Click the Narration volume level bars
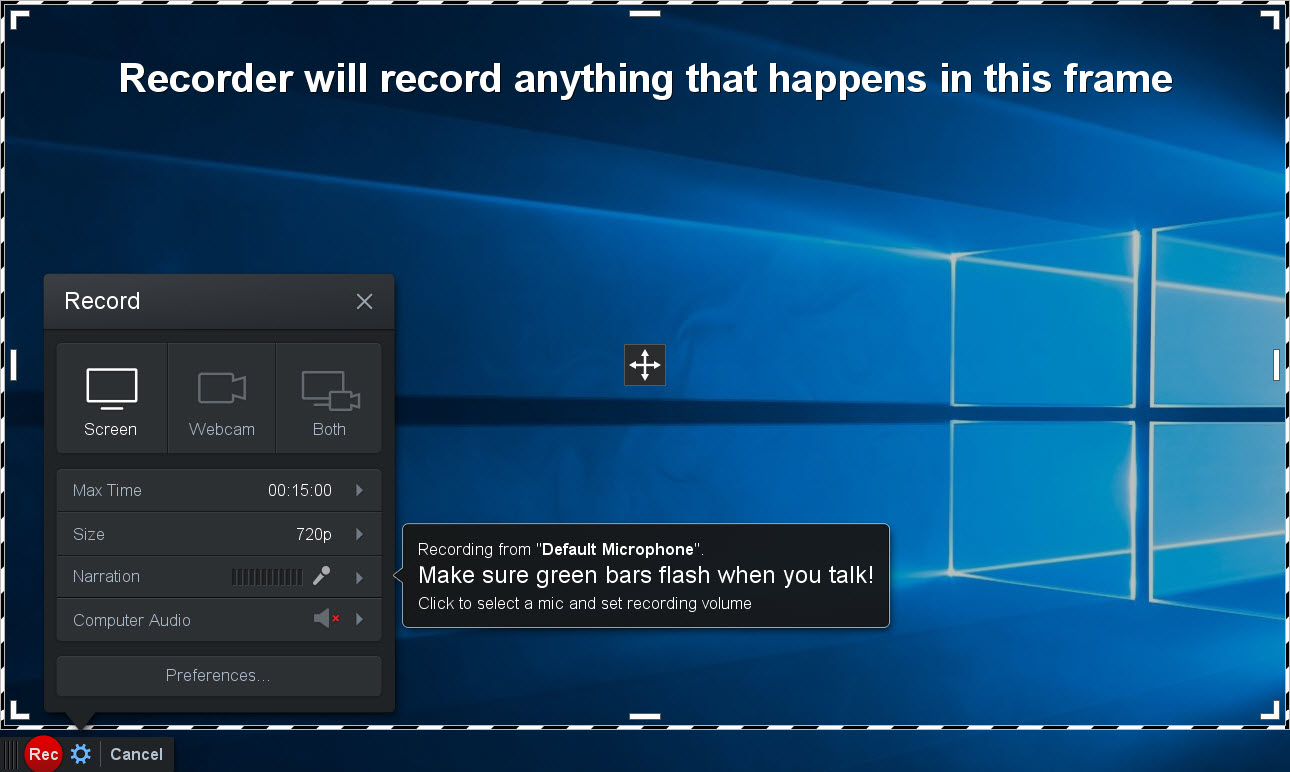This screenshot has height=772, width=1290. pos(267,577)
